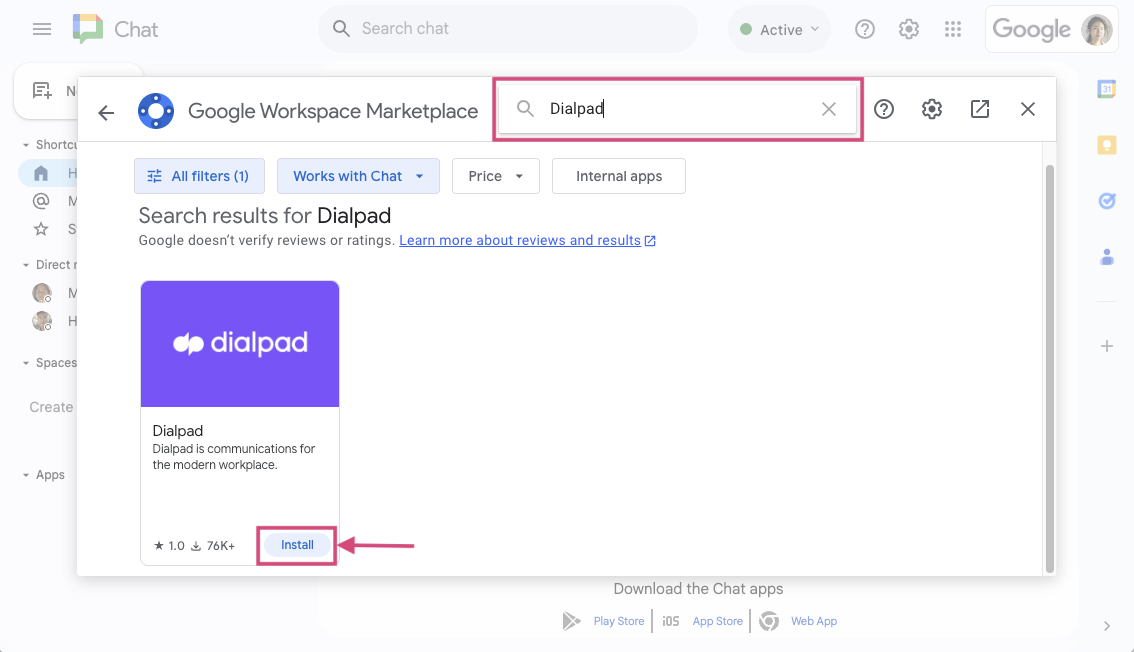Image resolution: width=1134 pixels, height=652 pixels.
Task: Click the new chat compose icon
Action: click(x=42, y=91)
